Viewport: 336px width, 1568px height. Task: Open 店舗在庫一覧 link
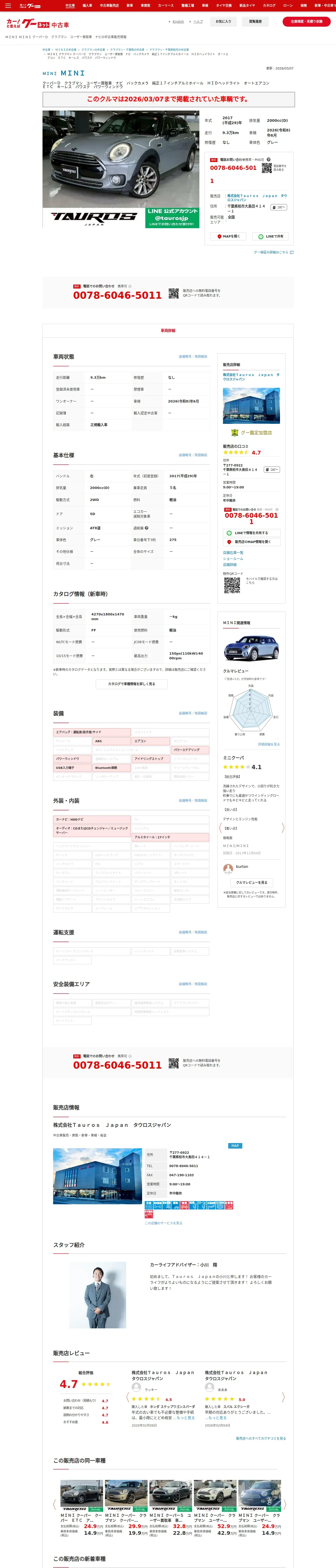tap(233, 553)
